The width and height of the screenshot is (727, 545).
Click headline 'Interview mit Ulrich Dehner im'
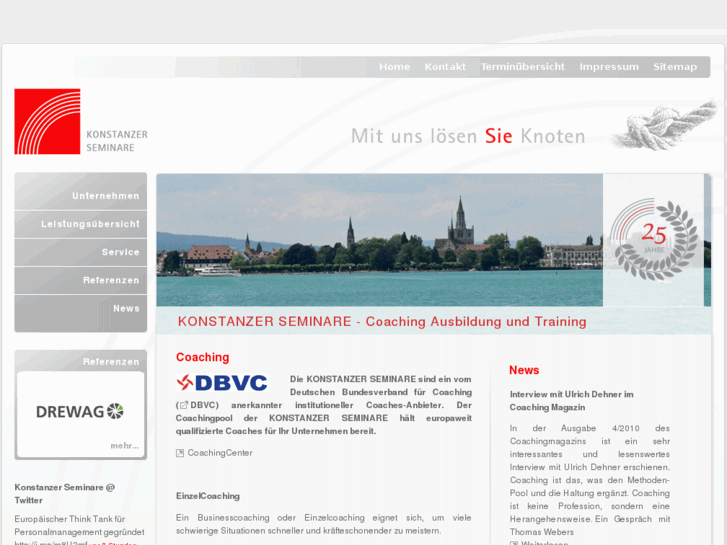[x=571, y=394]
